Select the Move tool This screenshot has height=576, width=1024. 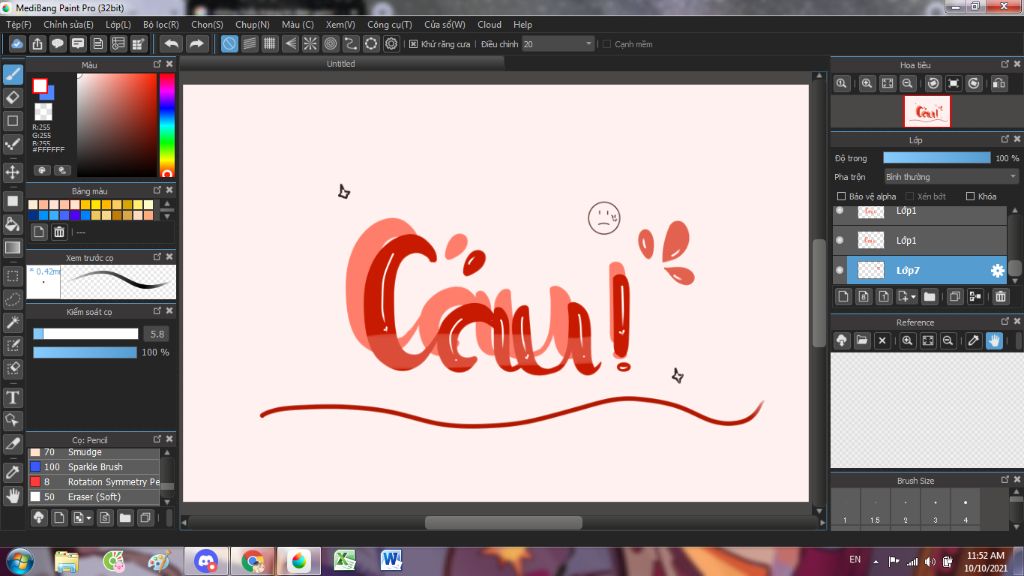pyautogui.click(x=12, y=172)
